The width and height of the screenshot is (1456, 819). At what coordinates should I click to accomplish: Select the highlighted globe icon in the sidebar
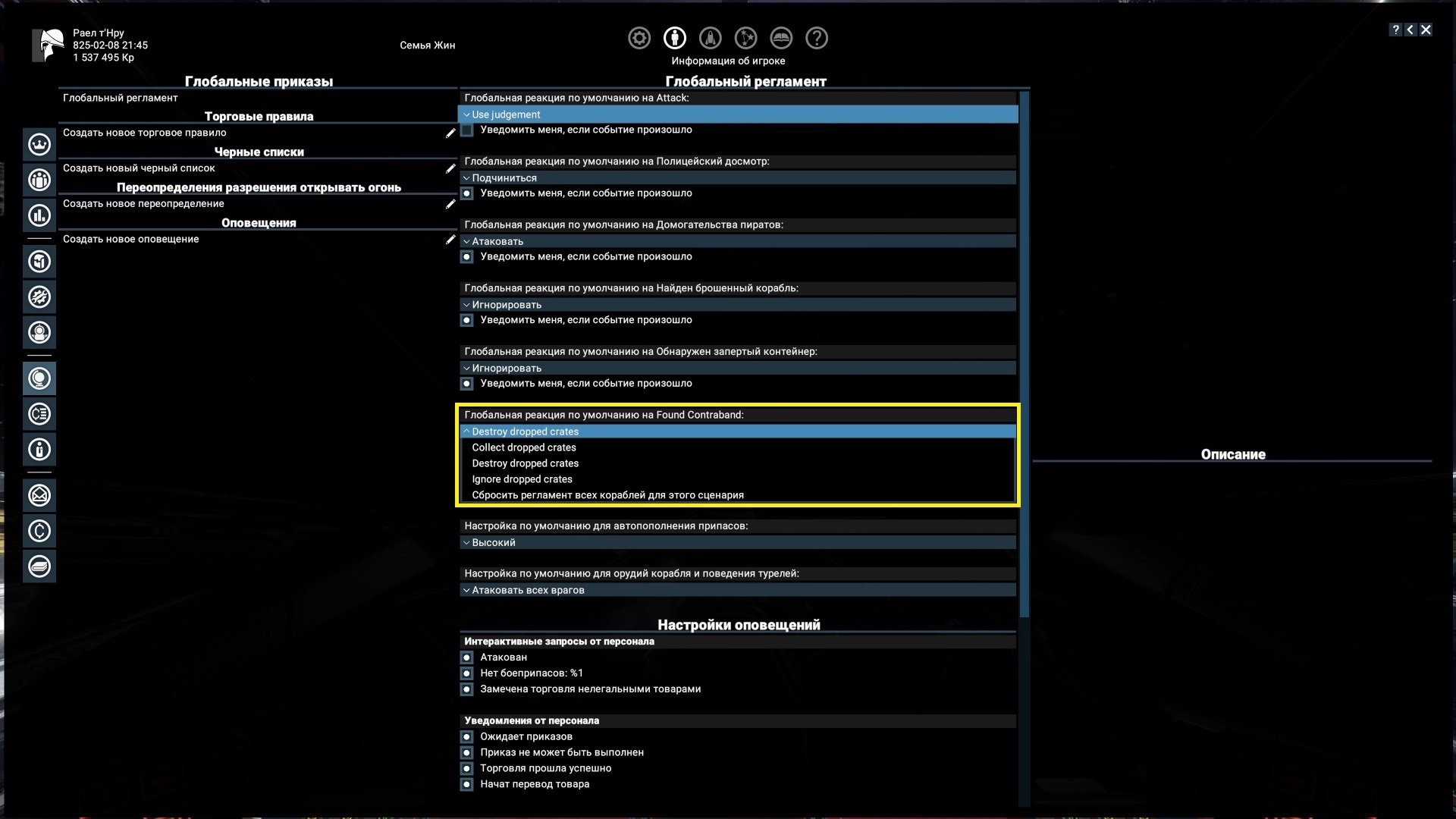point(39,378)
